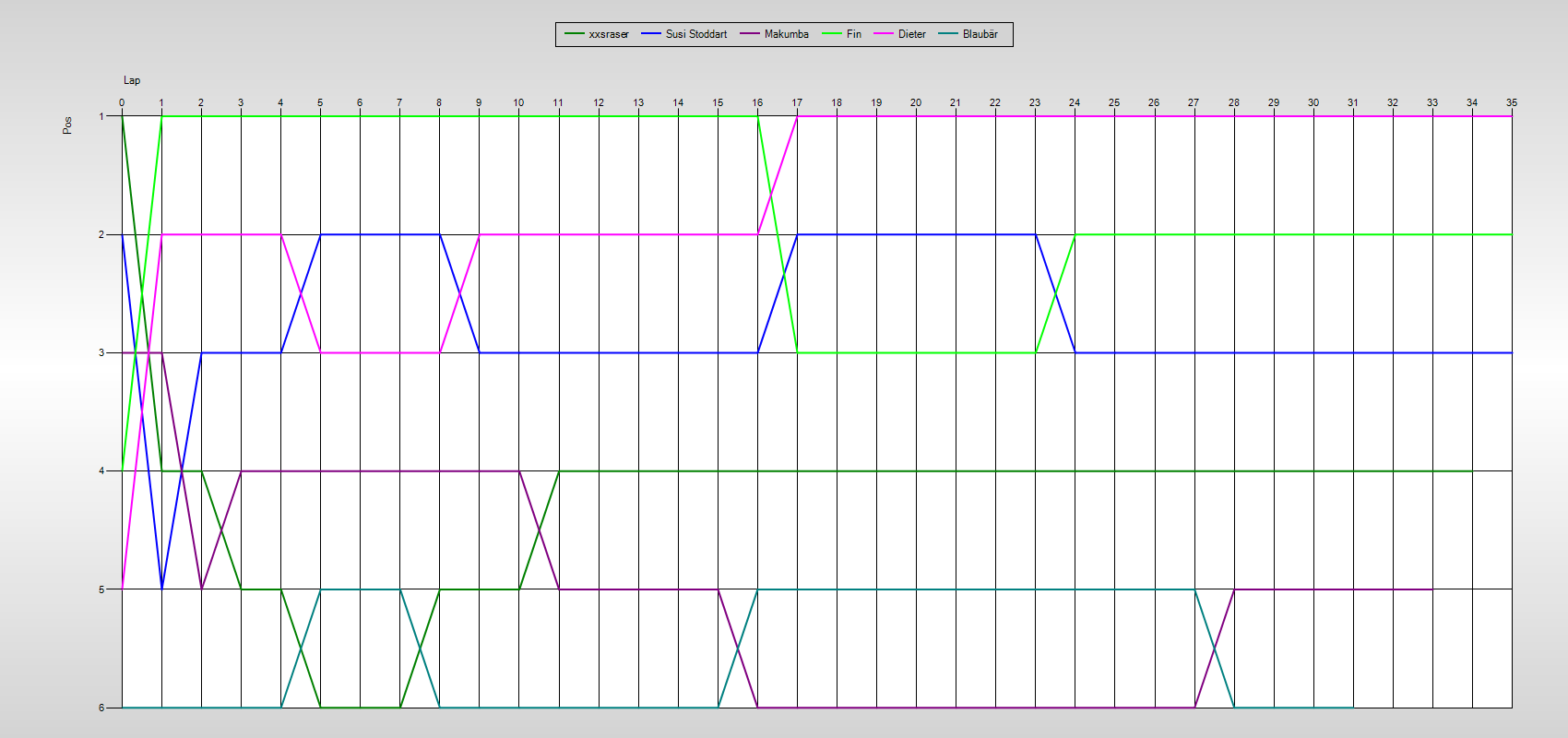Screen dimensions: 1568x738
Task: Select the Susi Stoddart legend entry
Action: click(x=684, y=34)
